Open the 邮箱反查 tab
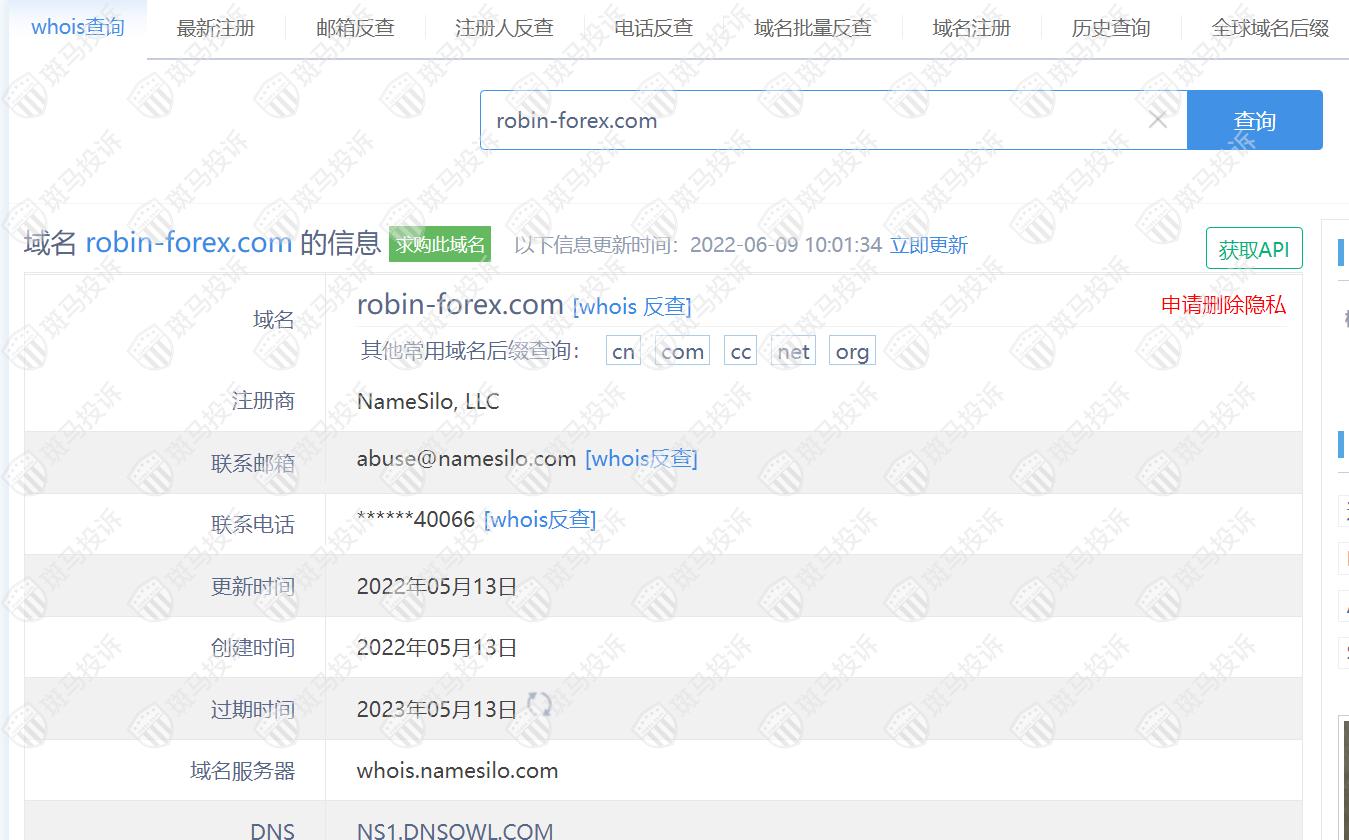The height and width of the screenshot is (840, 1349). (x=355, y=28)
